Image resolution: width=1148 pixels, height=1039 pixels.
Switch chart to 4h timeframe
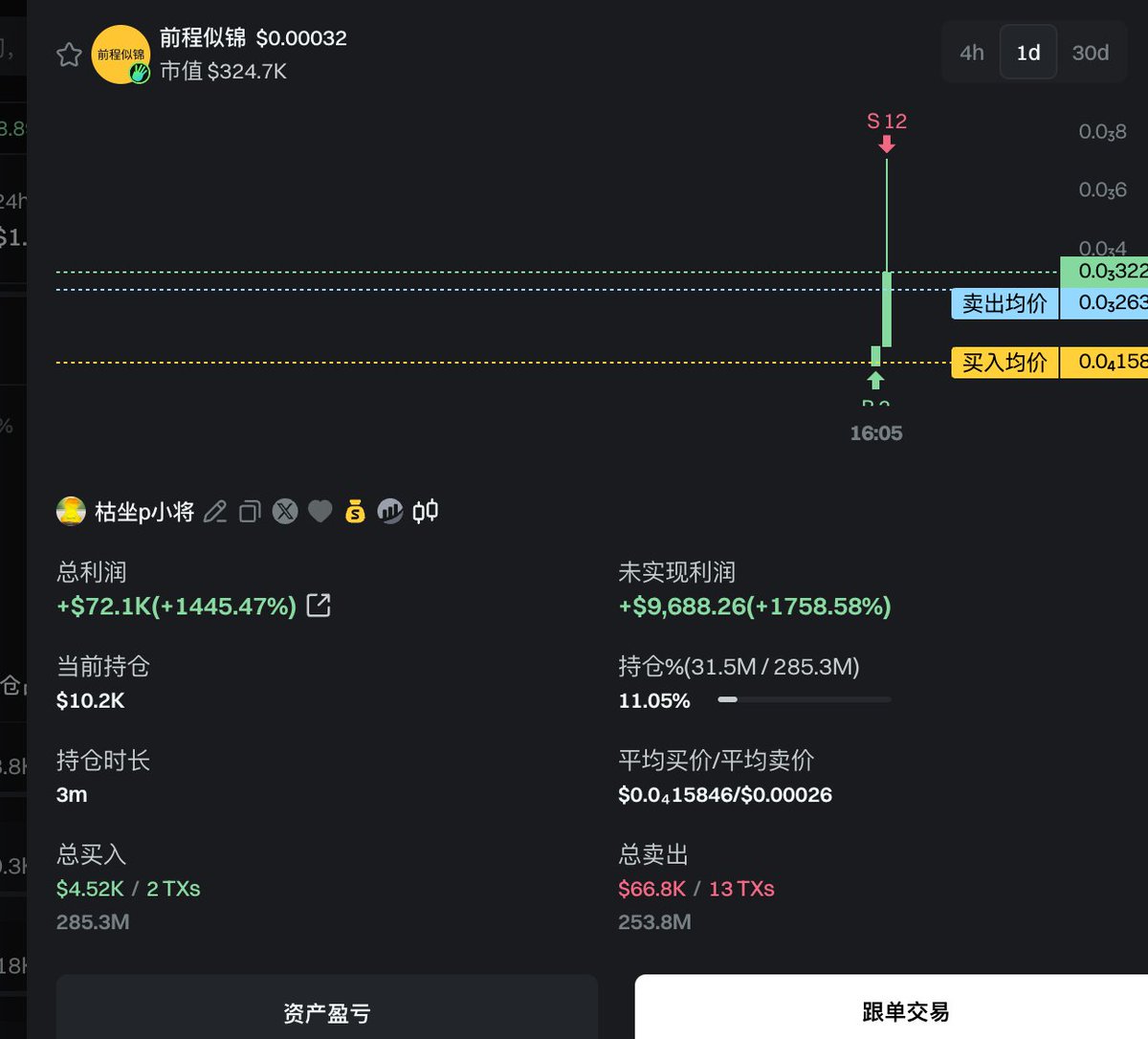pyautogui.click(x=972, y=53)
